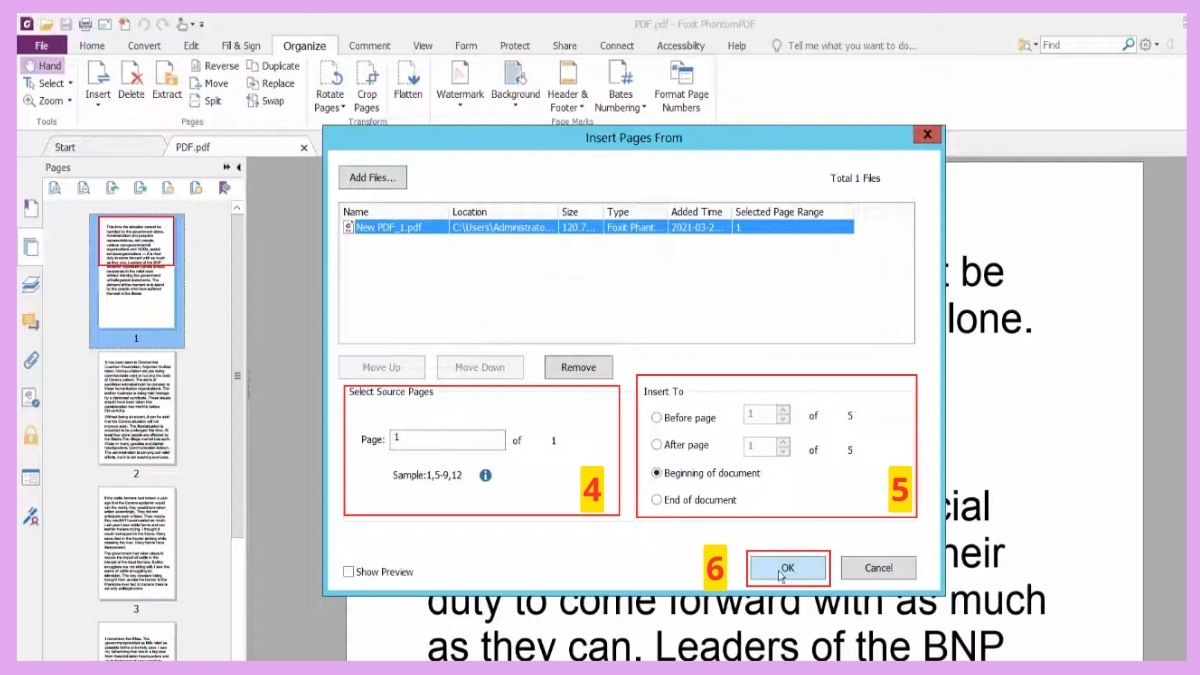Click the Move pages tool
The image size is (1200, 675).
click(x=209, y=83)
